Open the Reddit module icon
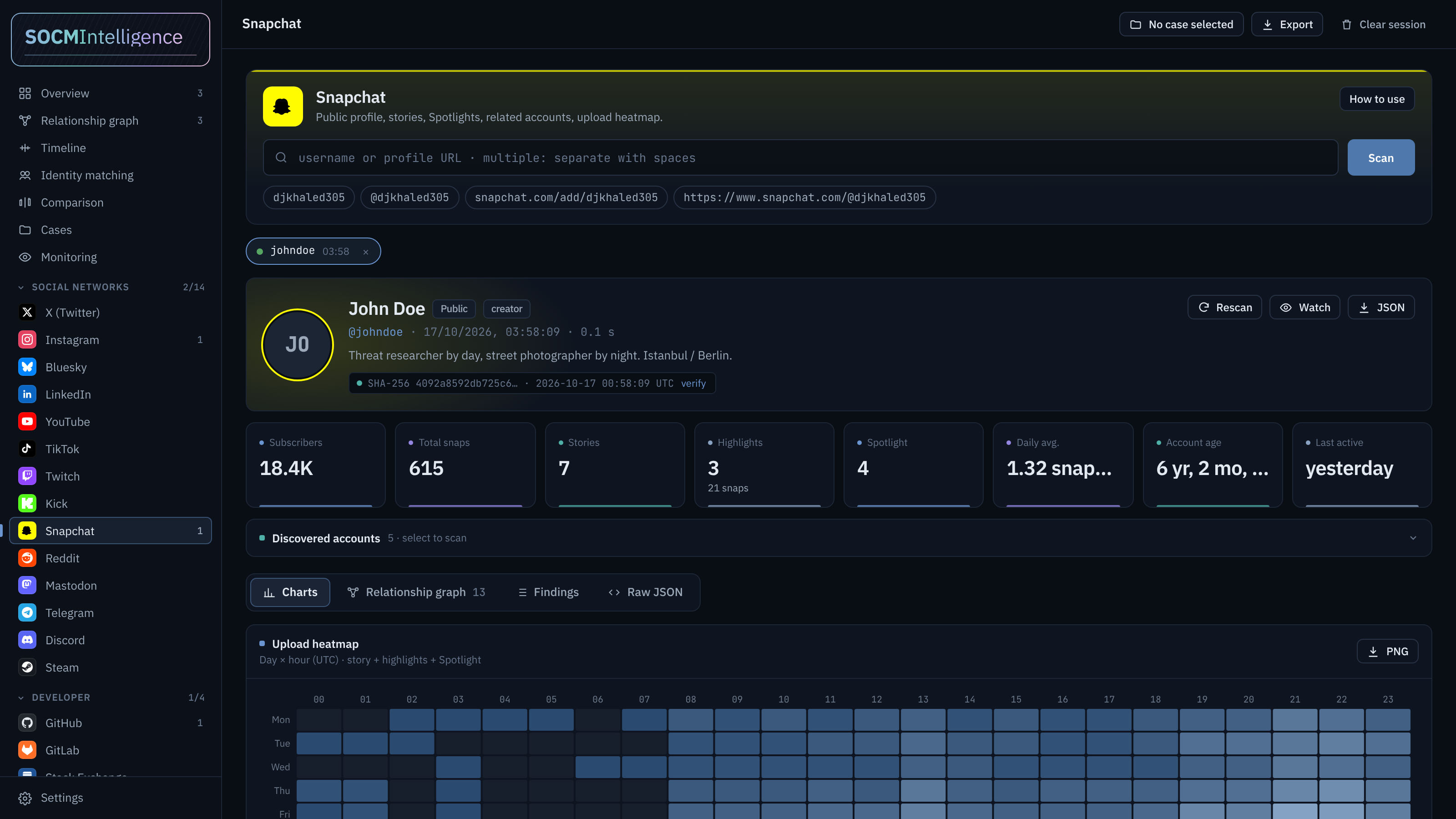 (x=27, y=558)
